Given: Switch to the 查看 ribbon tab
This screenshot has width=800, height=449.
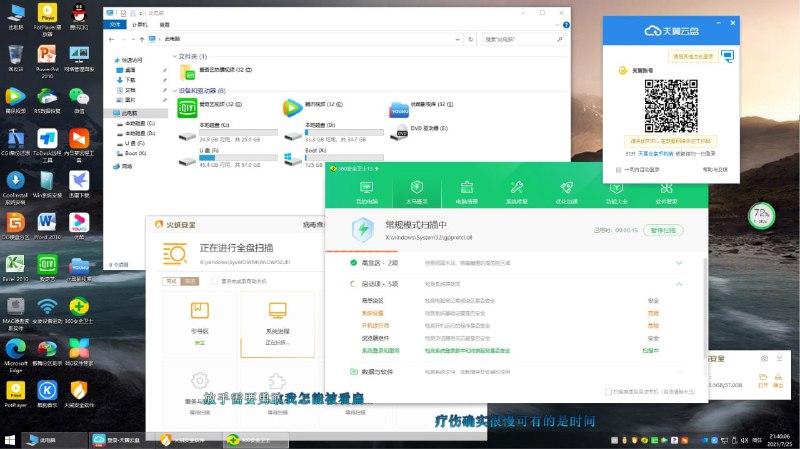Looking at the screenshot, I should pyautogui.click(x=164, y=24).
